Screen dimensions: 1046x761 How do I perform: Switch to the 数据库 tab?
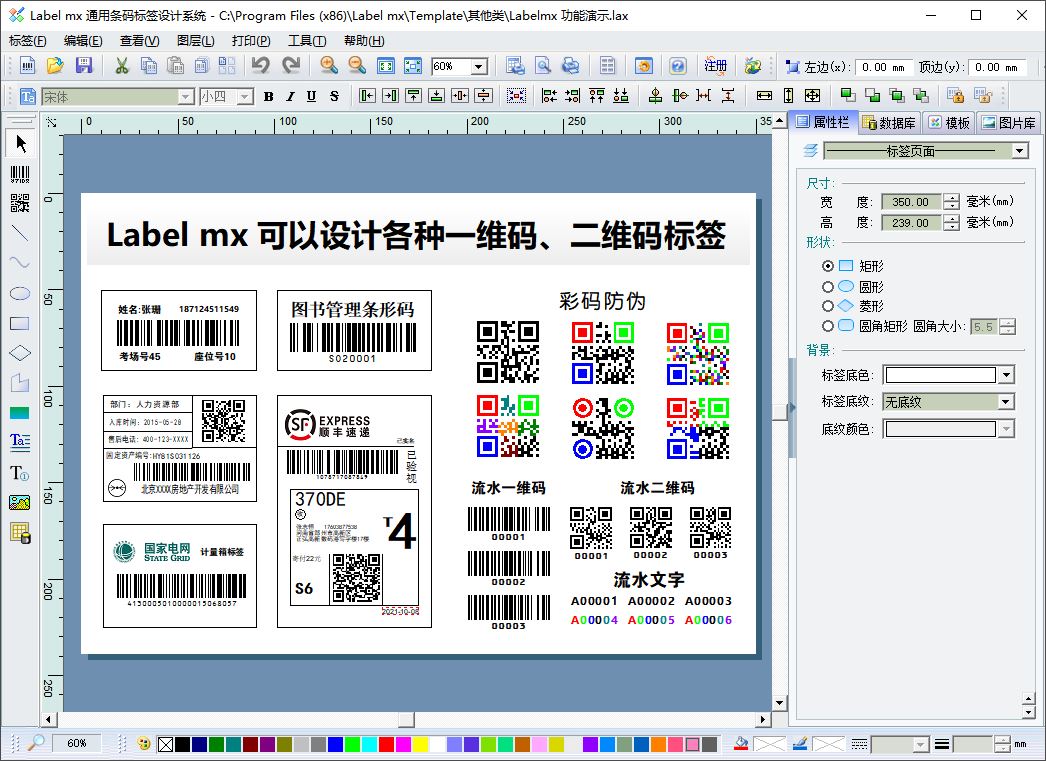click(889, 123)
